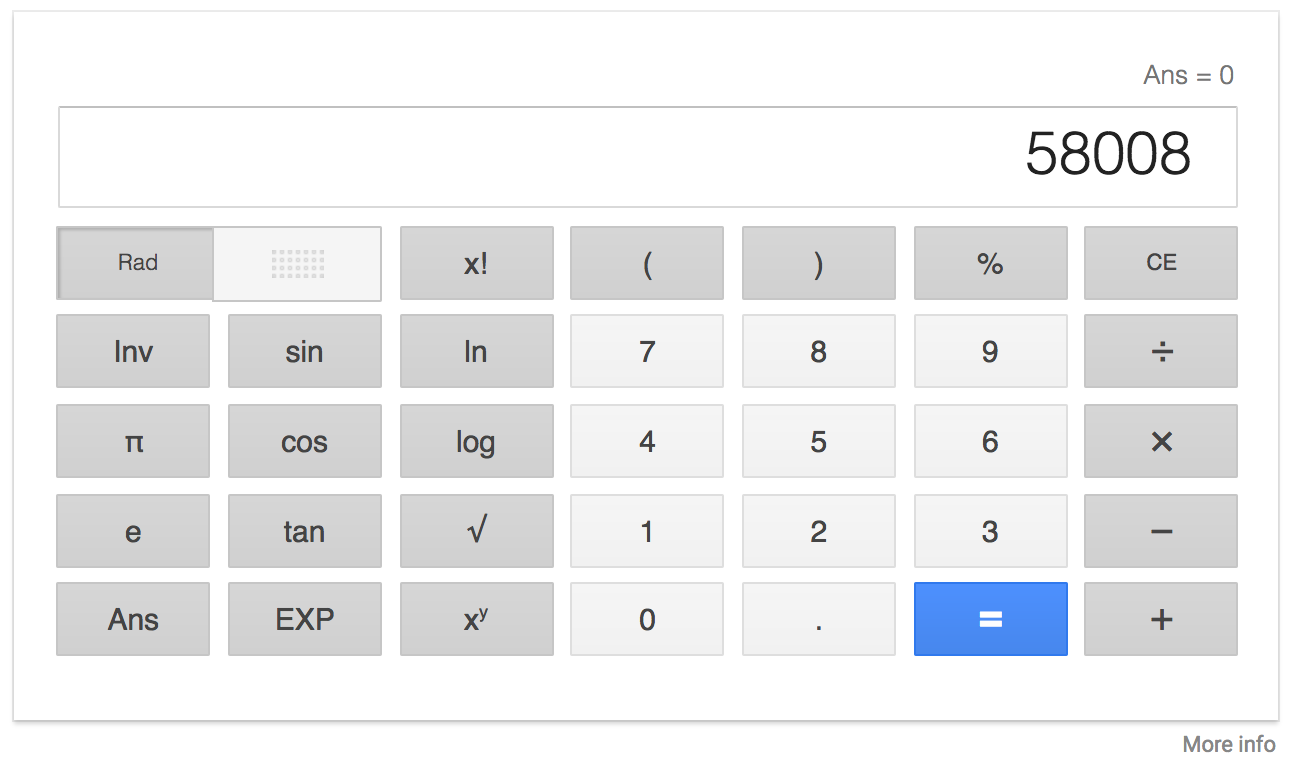Screen dimensions: 1292x762
Task: Select the Rad angle mode
Action: click(136, 263)
